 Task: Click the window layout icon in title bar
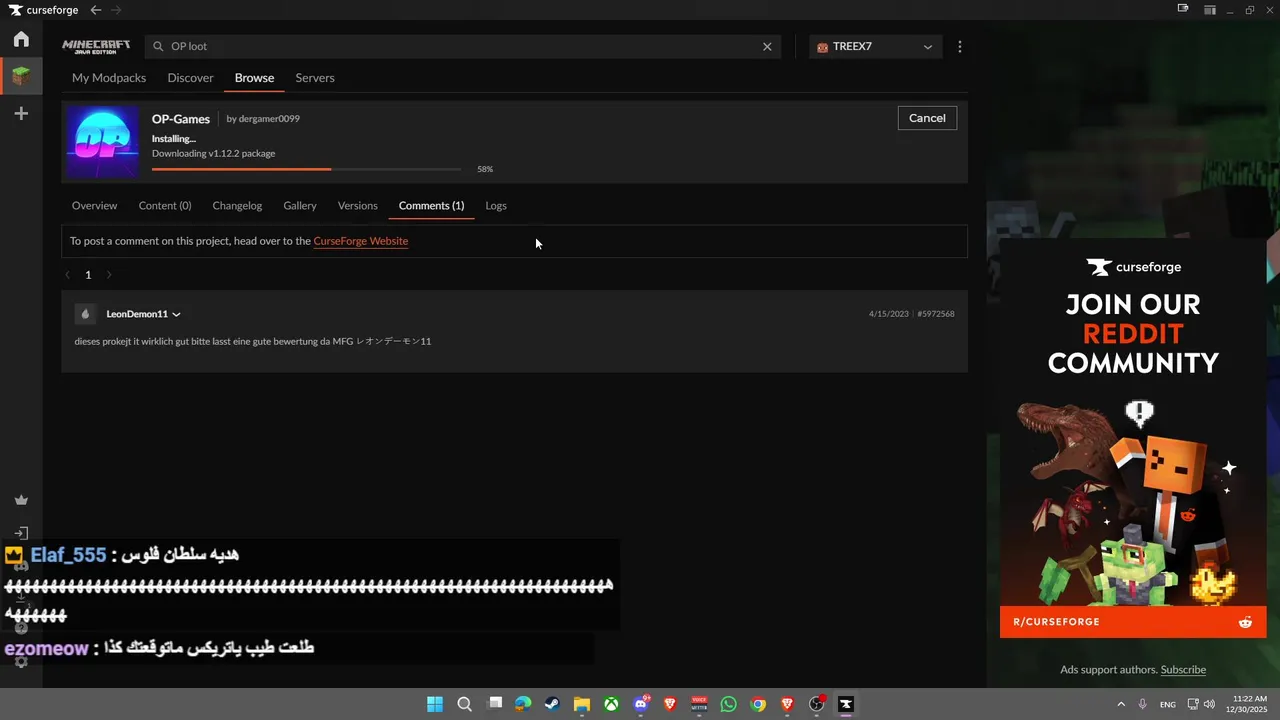1210,10
